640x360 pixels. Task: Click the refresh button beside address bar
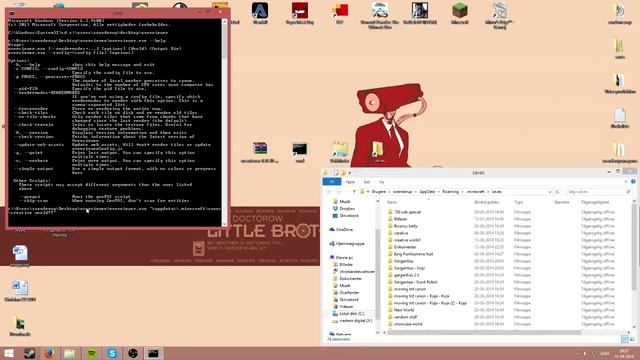point(558,191)
